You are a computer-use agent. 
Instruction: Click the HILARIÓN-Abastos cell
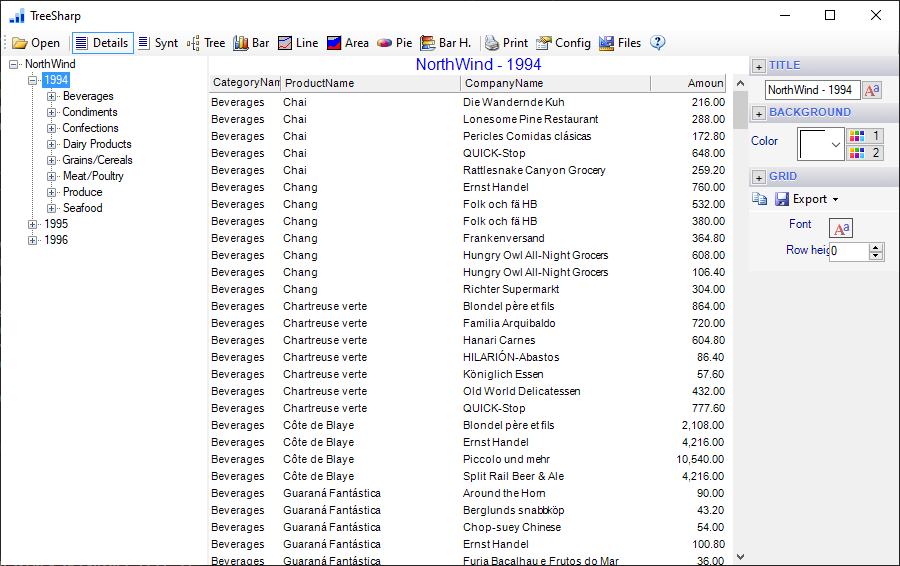tap(511, 357)
